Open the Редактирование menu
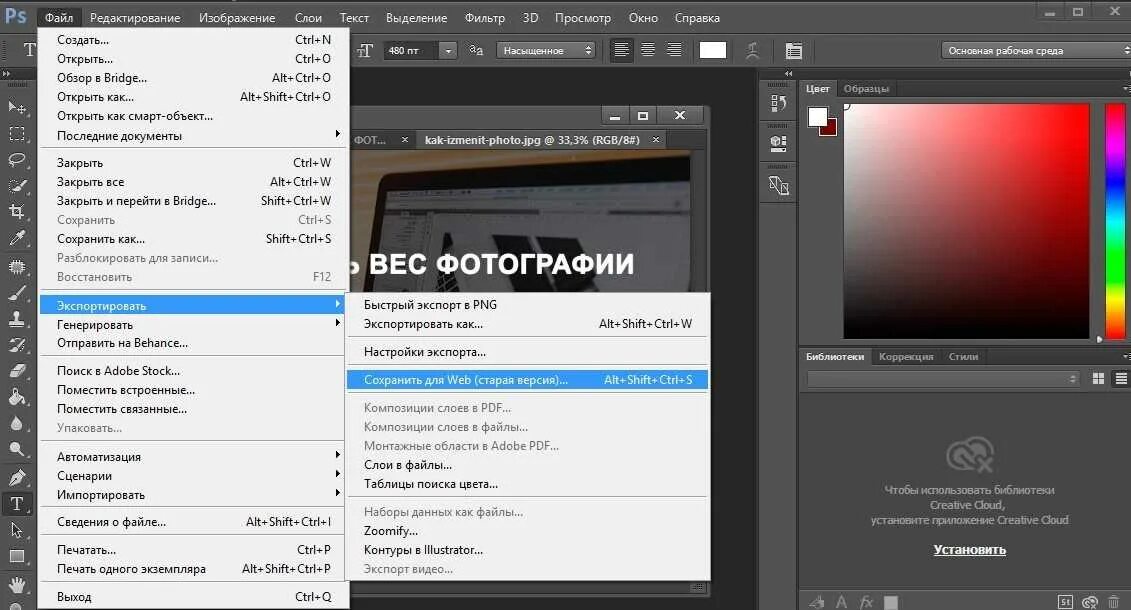 [x=135, y=17]
